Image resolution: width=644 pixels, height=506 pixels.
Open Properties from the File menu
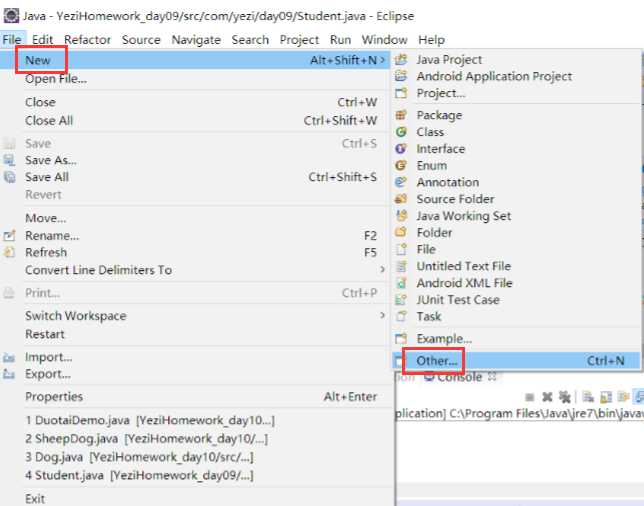pyautogui.click(x=195, y=397)
